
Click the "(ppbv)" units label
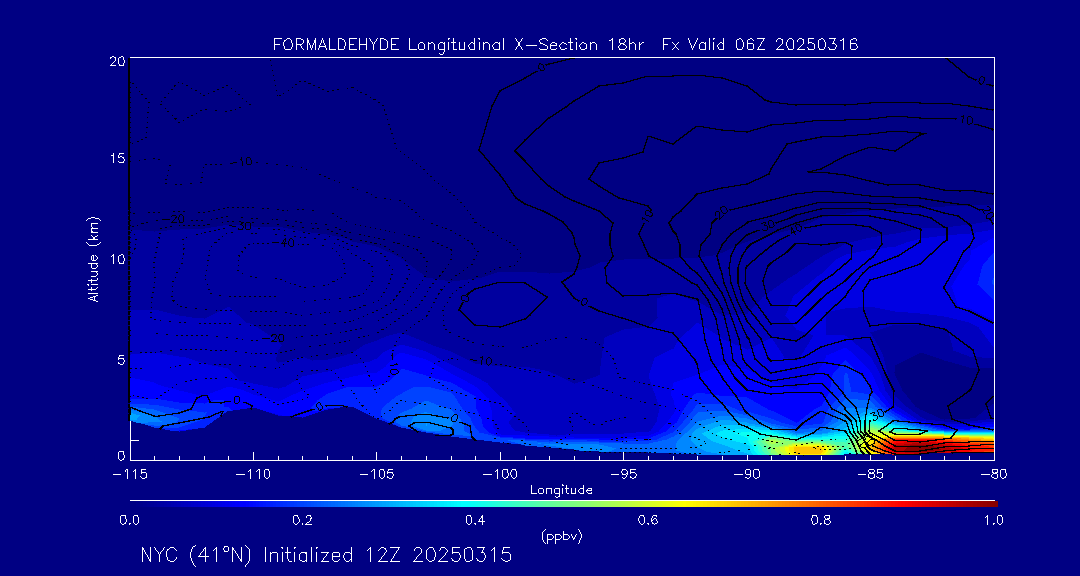562,537
